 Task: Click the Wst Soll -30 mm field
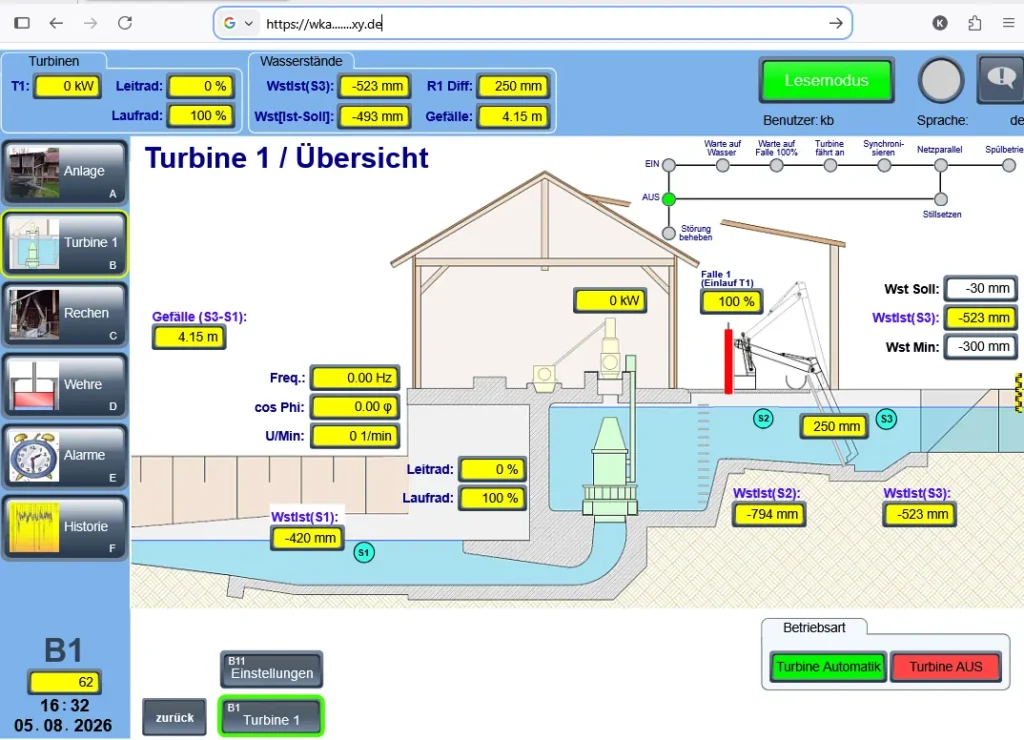point(982,289)
